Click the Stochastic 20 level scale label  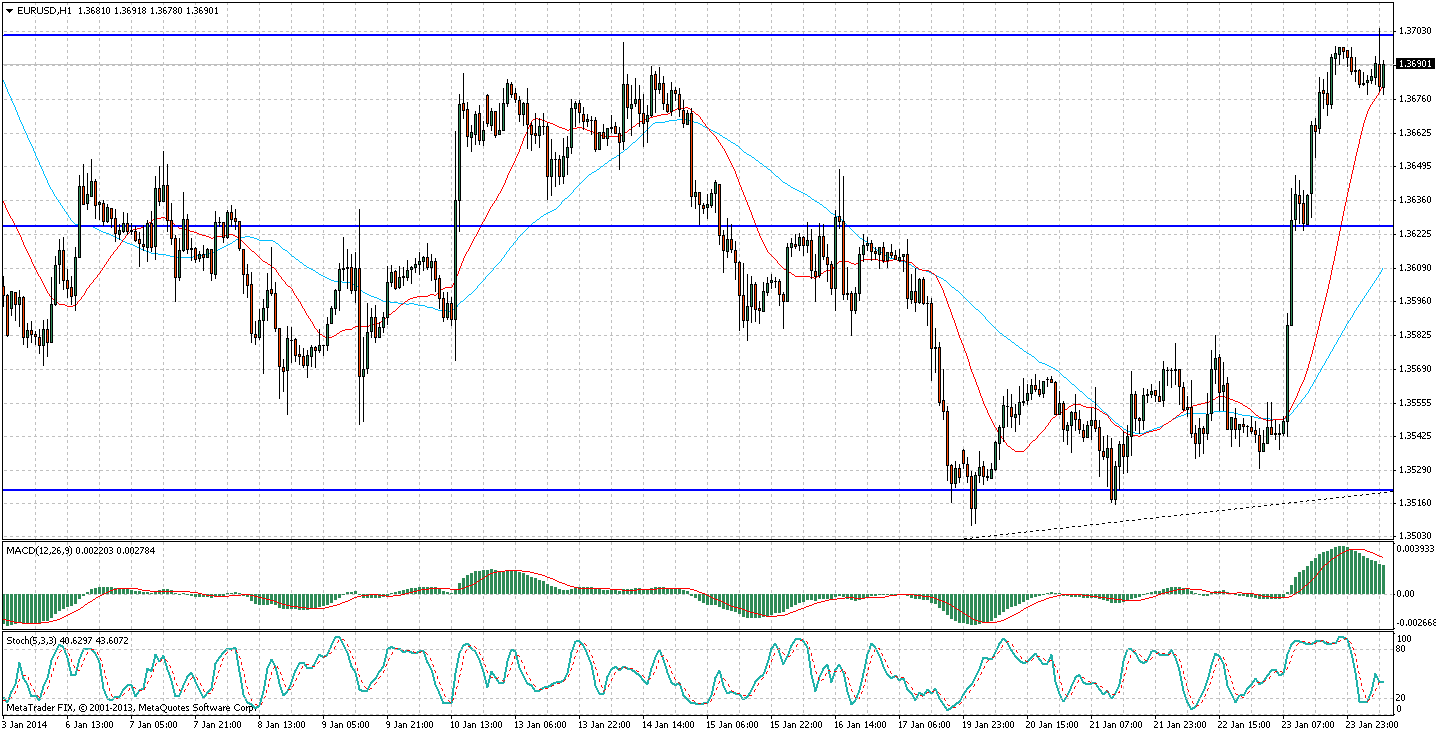tap(1403, 698)
